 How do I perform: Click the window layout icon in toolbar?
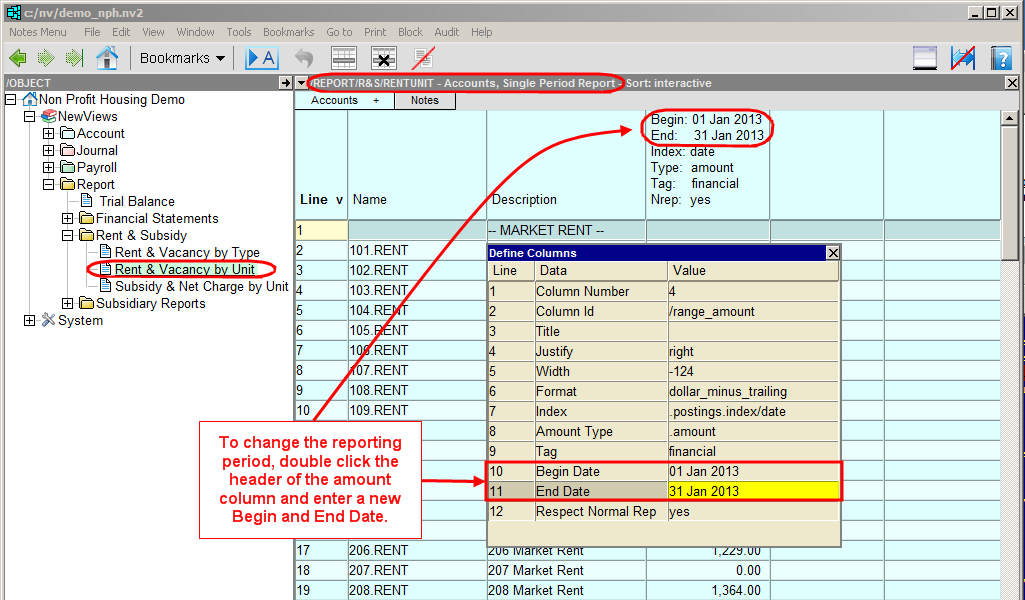point(925,58)
